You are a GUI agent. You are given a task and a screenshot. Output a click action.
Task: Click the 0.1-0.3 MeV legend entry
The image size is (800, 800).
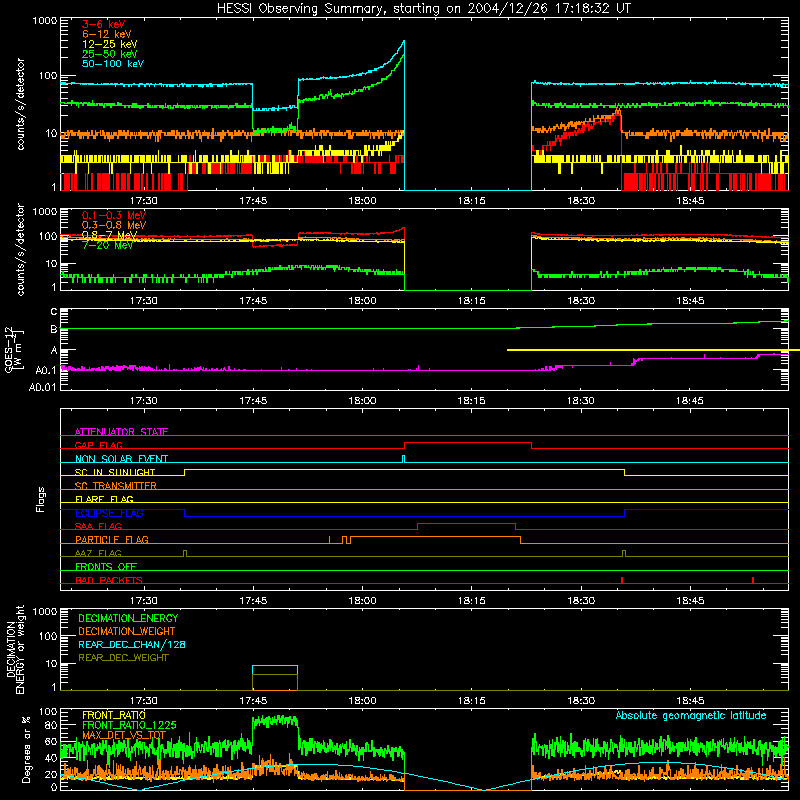tap(114, 215)
